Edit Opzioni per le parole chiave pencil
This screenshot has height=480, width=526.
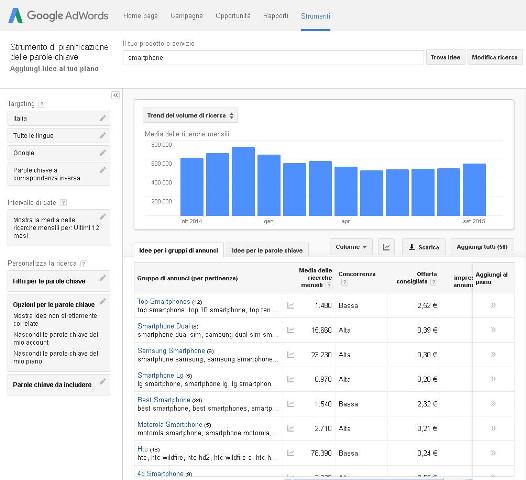pyautogui.click(x=103, y=301)
